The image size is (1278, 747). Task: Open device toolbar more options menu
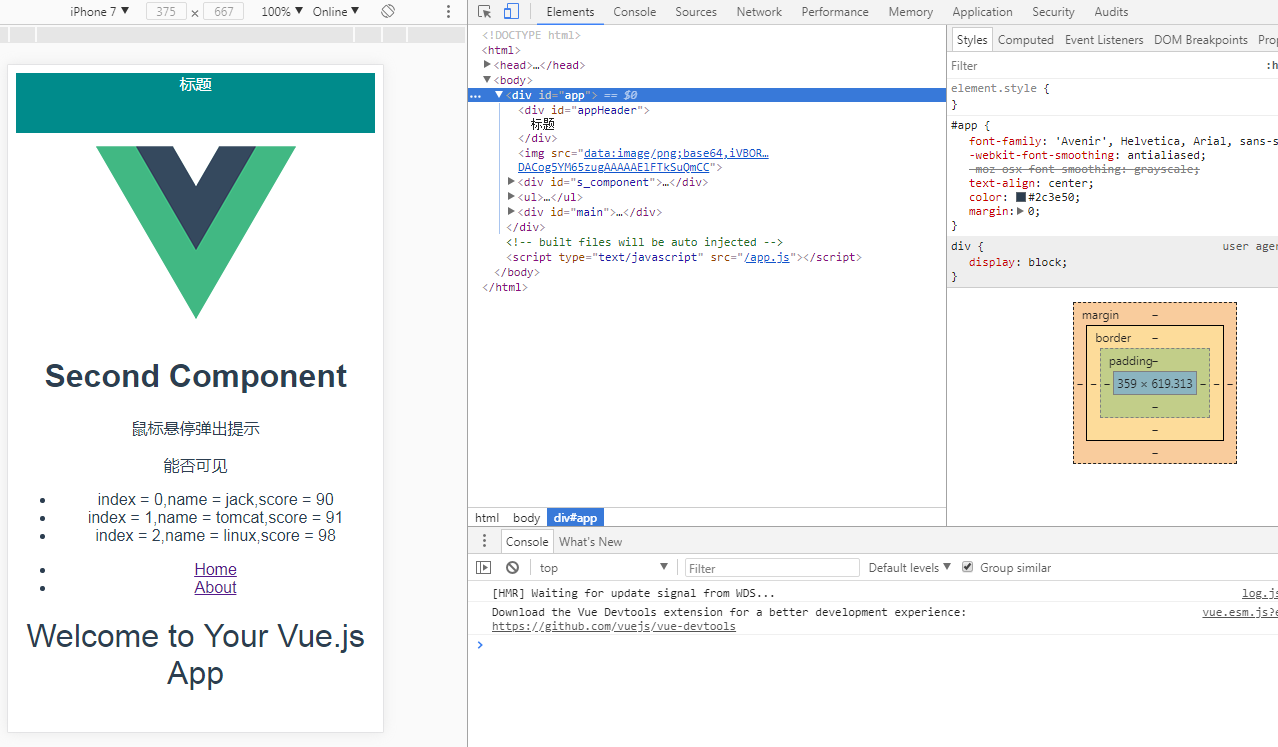tap(448, 12)
